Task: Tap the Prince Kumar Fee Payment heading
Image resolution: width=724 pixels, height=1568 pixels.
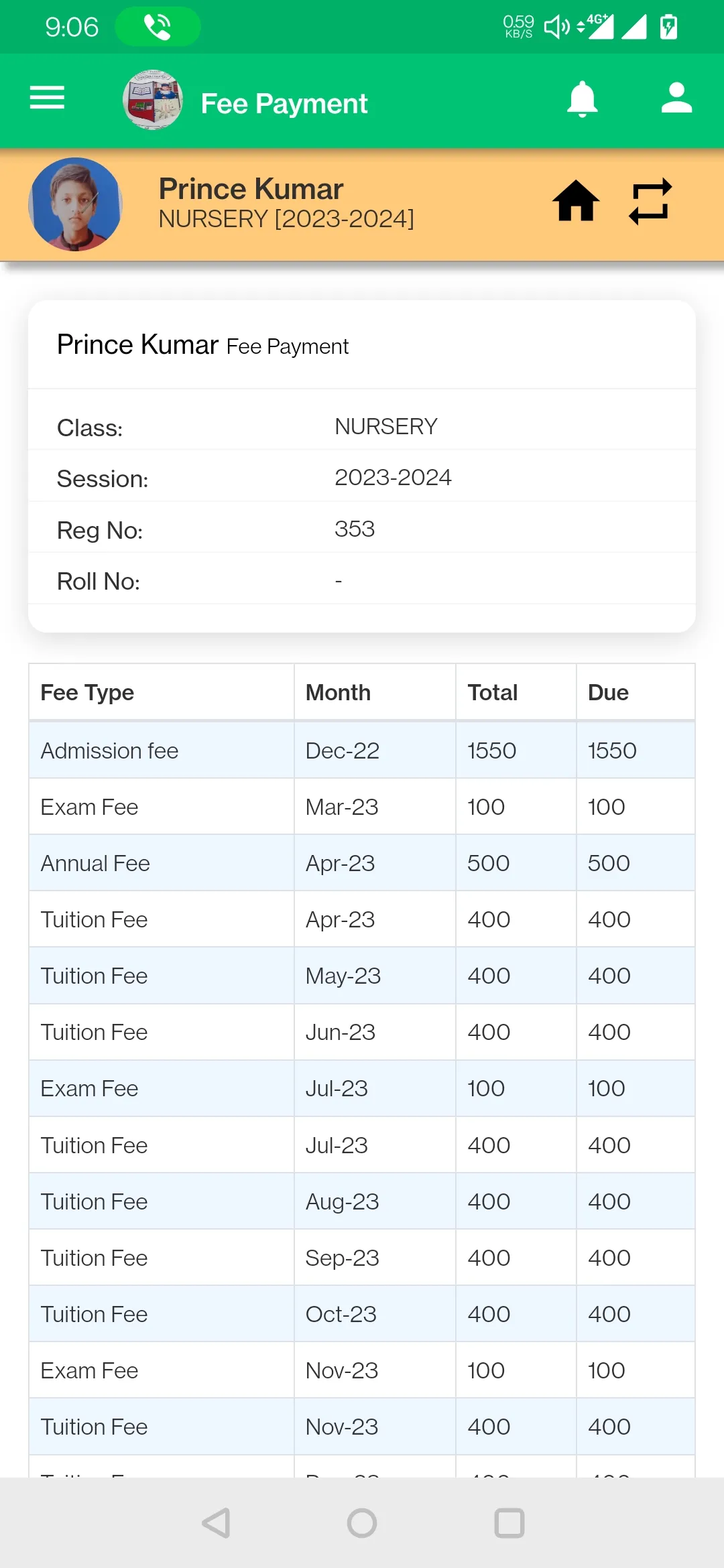Action: (x=202, y=345)
